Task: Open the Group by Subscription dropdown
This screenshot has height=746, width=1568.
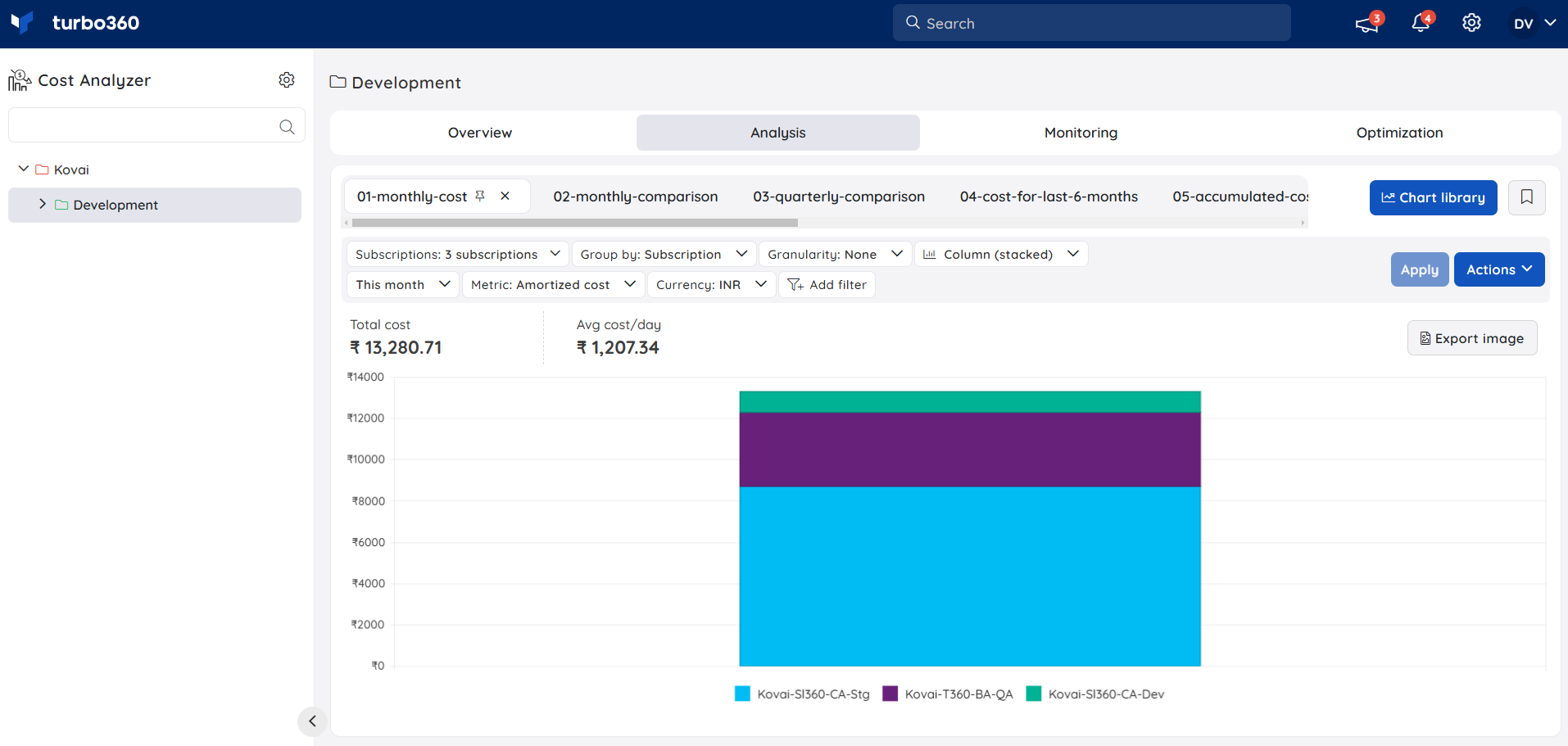Action: click(x=664, y=254)
